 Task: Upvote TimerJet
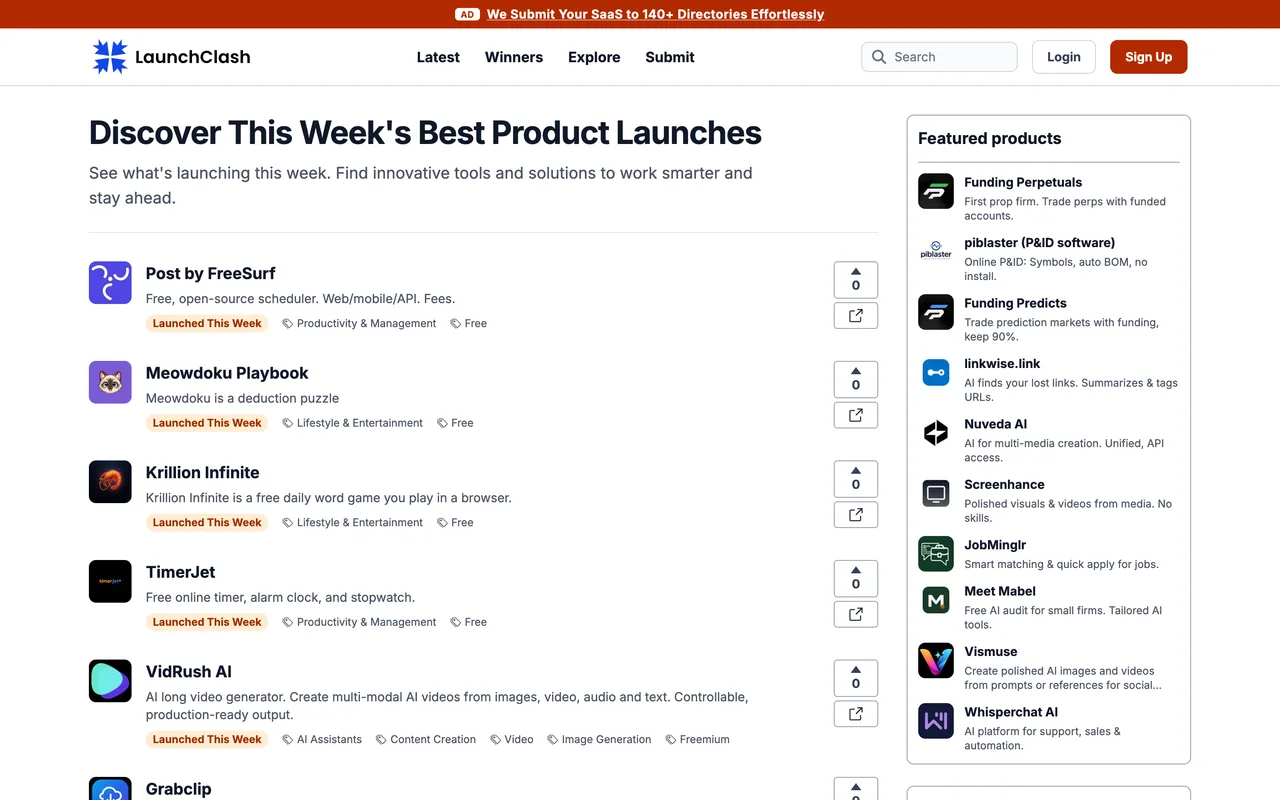(x=856, y=578)
